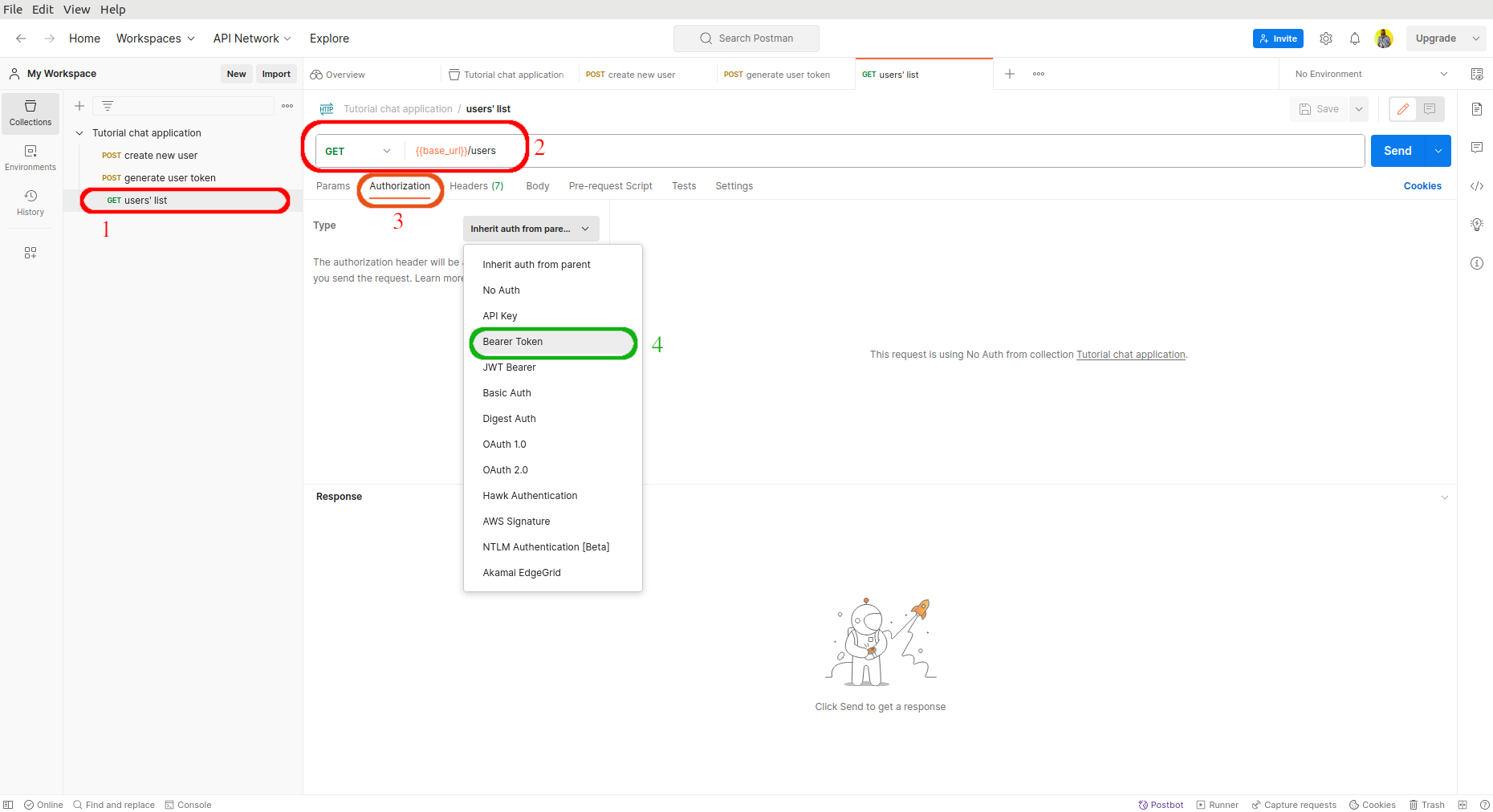Click the Import button
Image resolution: width=1493 pixels, height=812 pixels.
276,74
